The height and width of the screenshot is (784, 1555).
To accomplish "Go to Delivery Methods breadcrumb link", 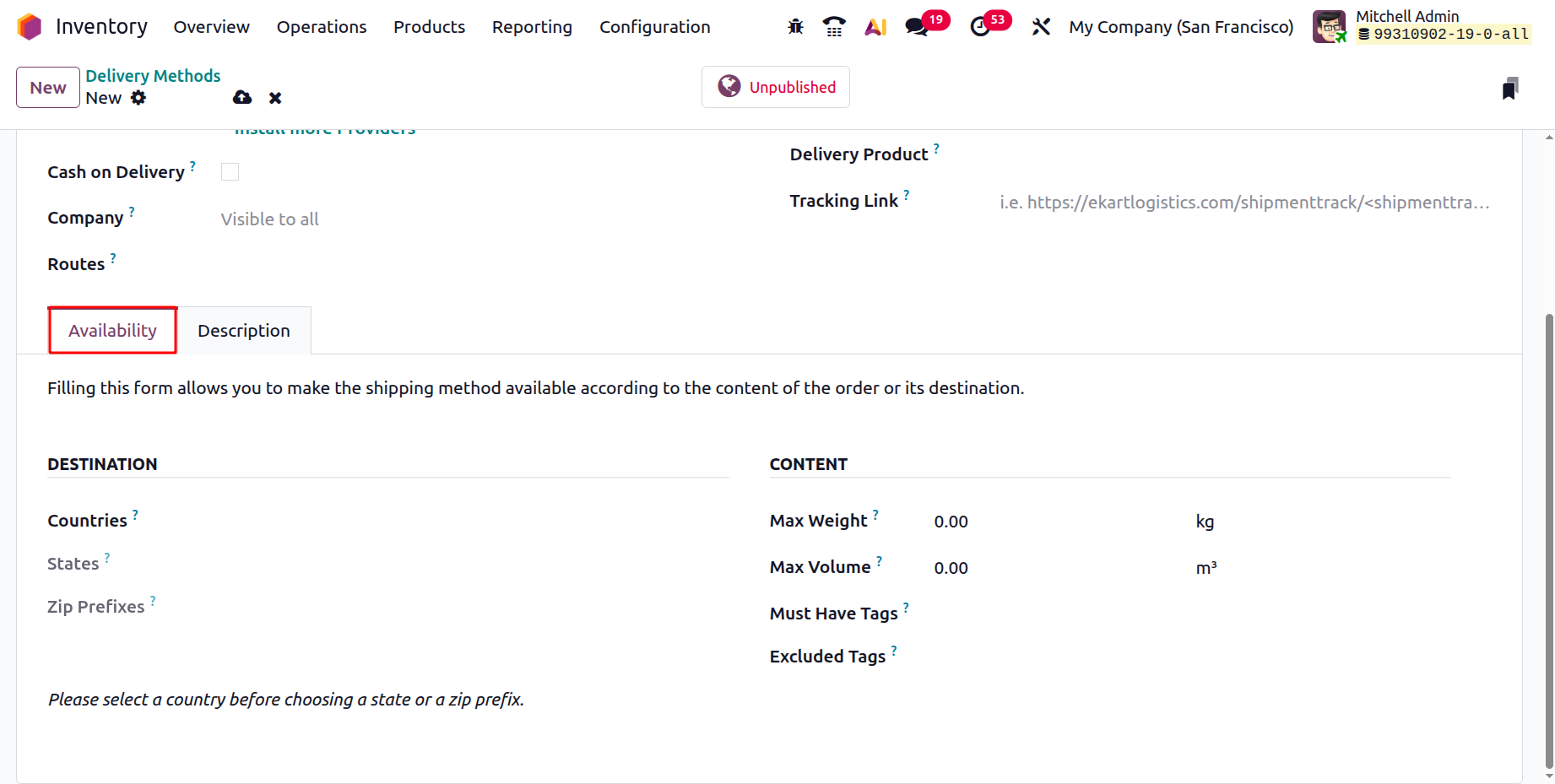I will pos(153,76).
